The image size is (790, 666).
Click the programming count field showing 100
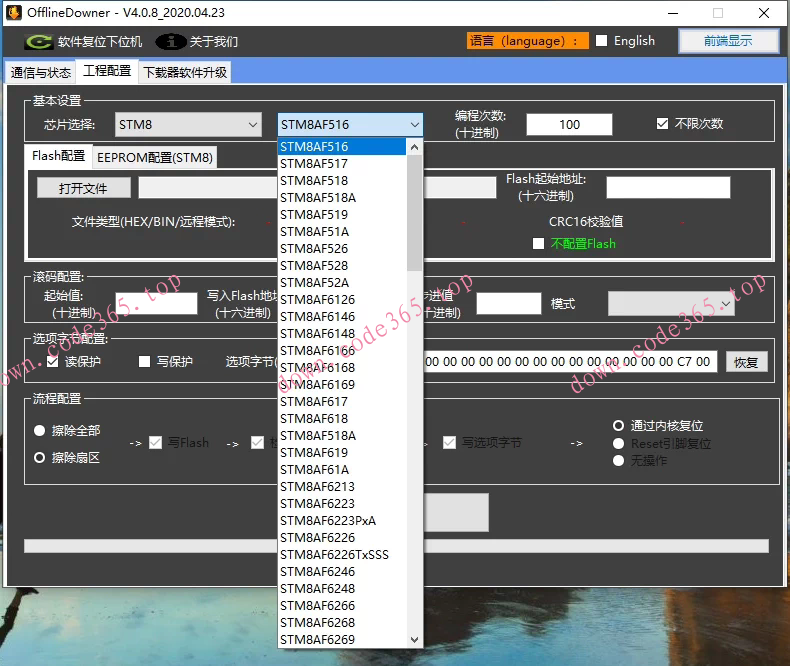tap(569, 125)
